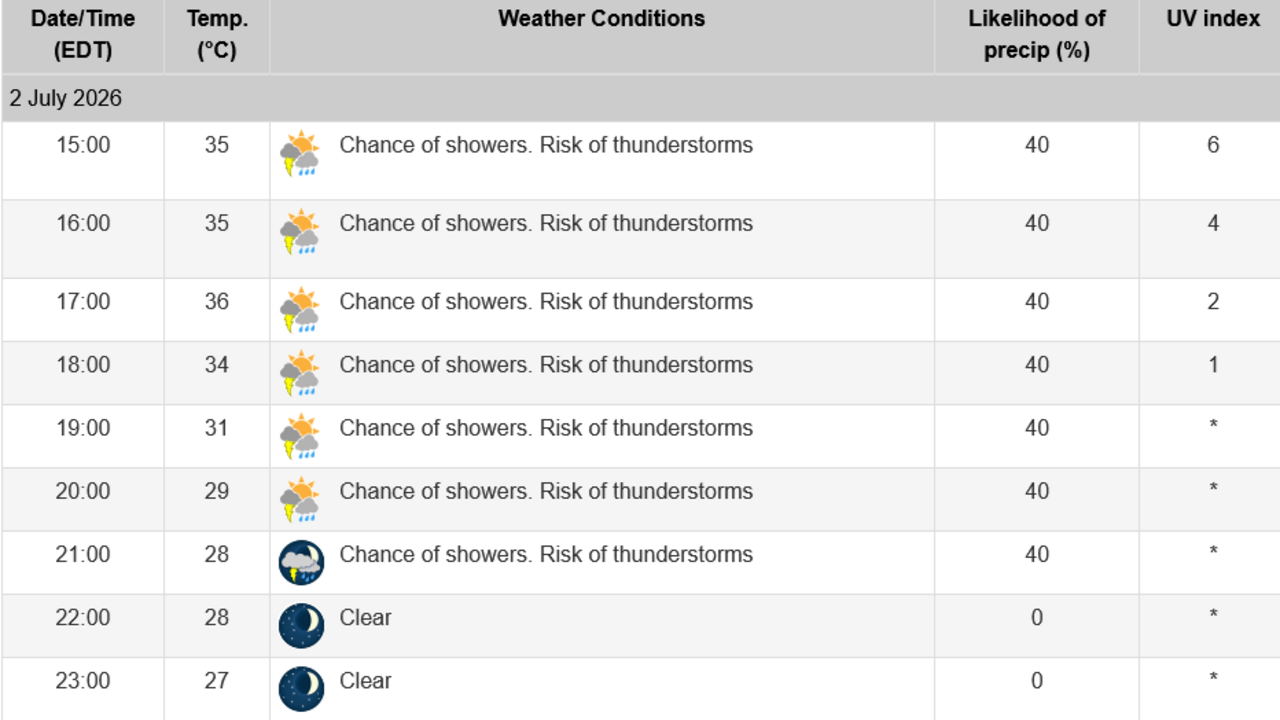1280x720 pixels.
Task: Click the 21:00 night thunderstorm icon
Action: click(301, 563)
